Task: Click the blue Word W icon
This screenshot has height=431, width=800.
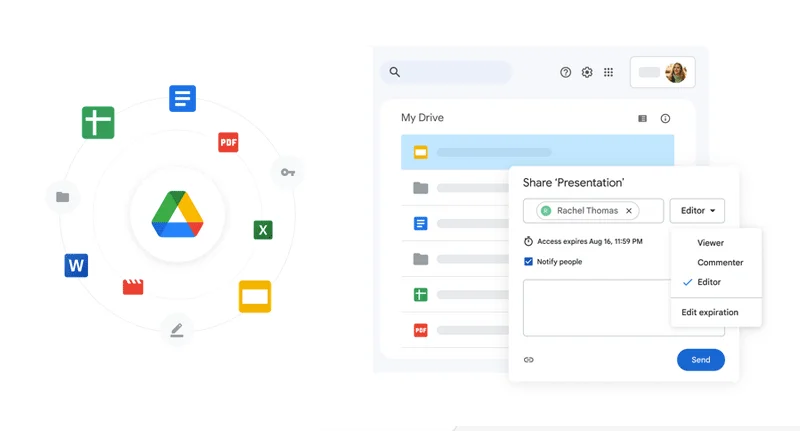Action: (x=76, y=265)
